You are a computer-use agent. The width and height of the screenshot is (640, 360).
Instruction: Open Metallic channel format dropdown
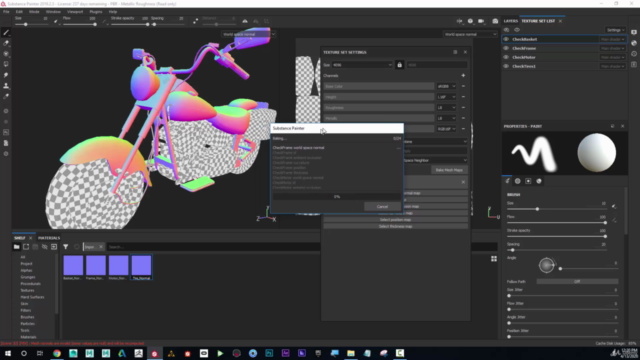tap(446, 118)
